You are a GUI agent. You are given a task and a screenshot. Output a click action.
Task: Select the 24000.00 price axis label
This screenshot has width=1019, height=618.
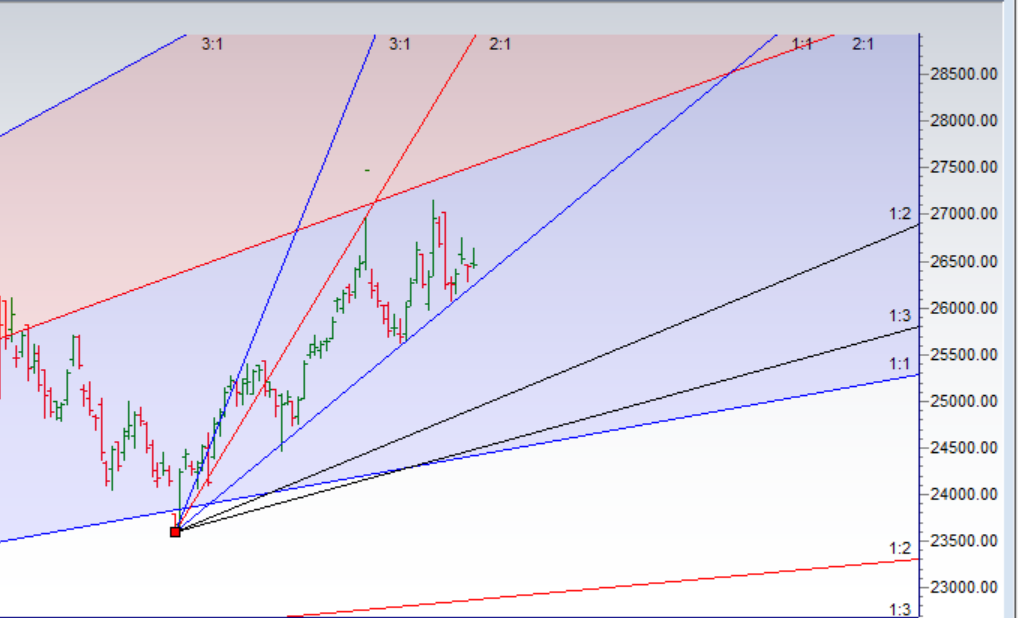coord(963,494)
